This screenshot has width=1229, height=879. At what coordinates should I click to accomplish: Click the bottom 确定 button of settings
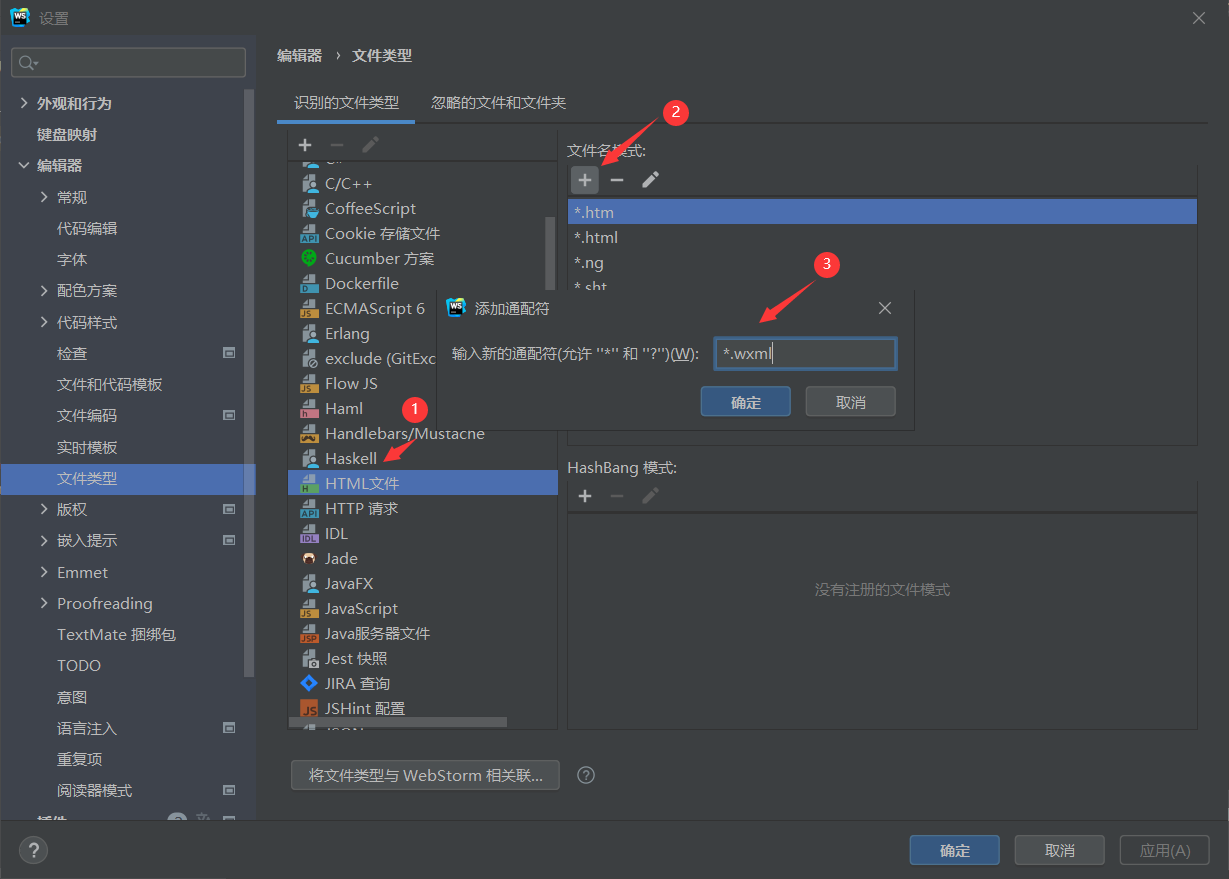pyautogui.click(x=955, y=850)
